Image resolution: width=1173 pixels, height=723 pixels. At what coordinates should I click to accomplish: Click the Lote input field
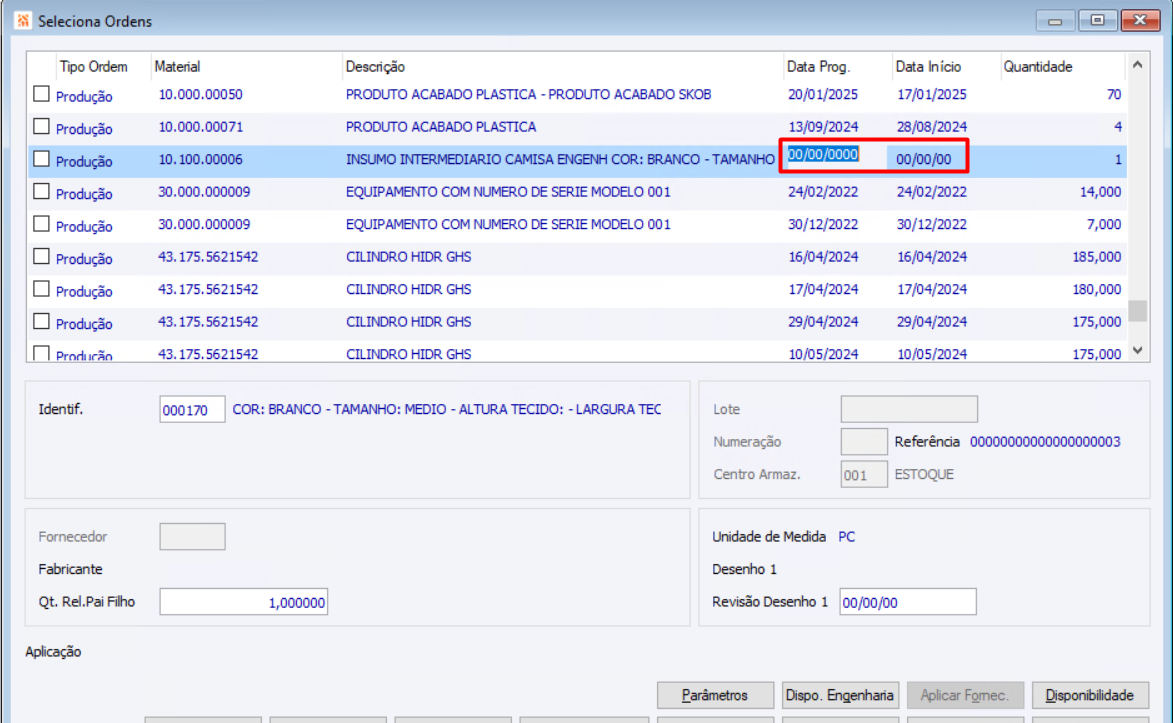tap(909, 409)
